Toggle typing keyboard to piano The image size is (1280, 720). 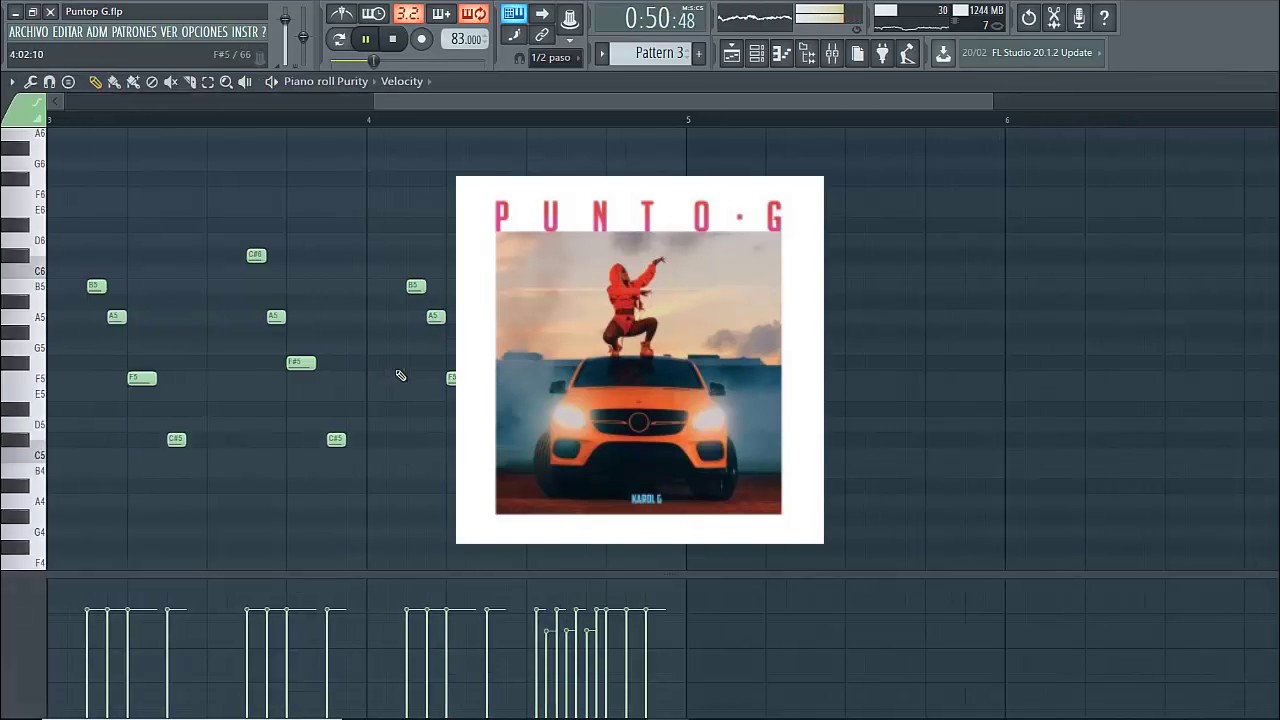pyautogui.click(x=514, y=14)
